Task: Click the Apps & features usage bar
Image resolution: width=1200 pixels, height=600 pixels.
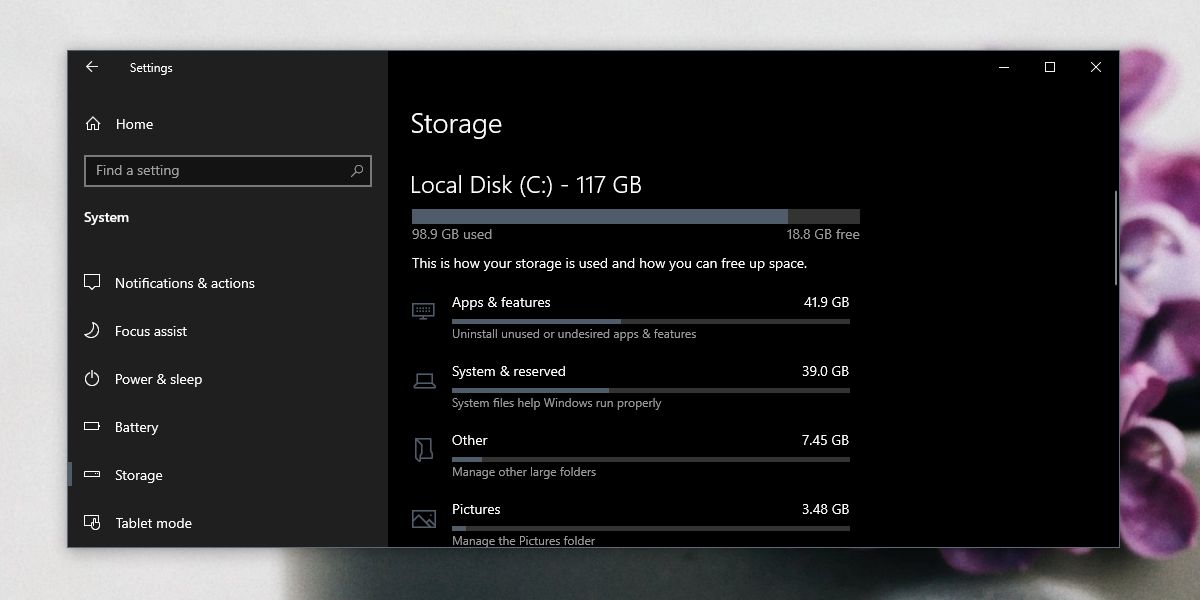Action: click(650, 321)
